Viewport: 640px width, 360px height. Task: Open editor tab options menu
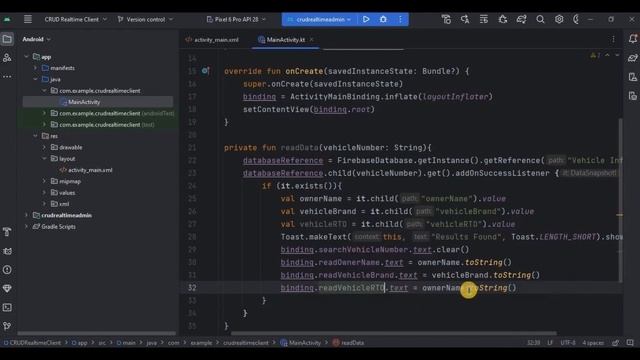pyautogui.click(x=613, y=39)
